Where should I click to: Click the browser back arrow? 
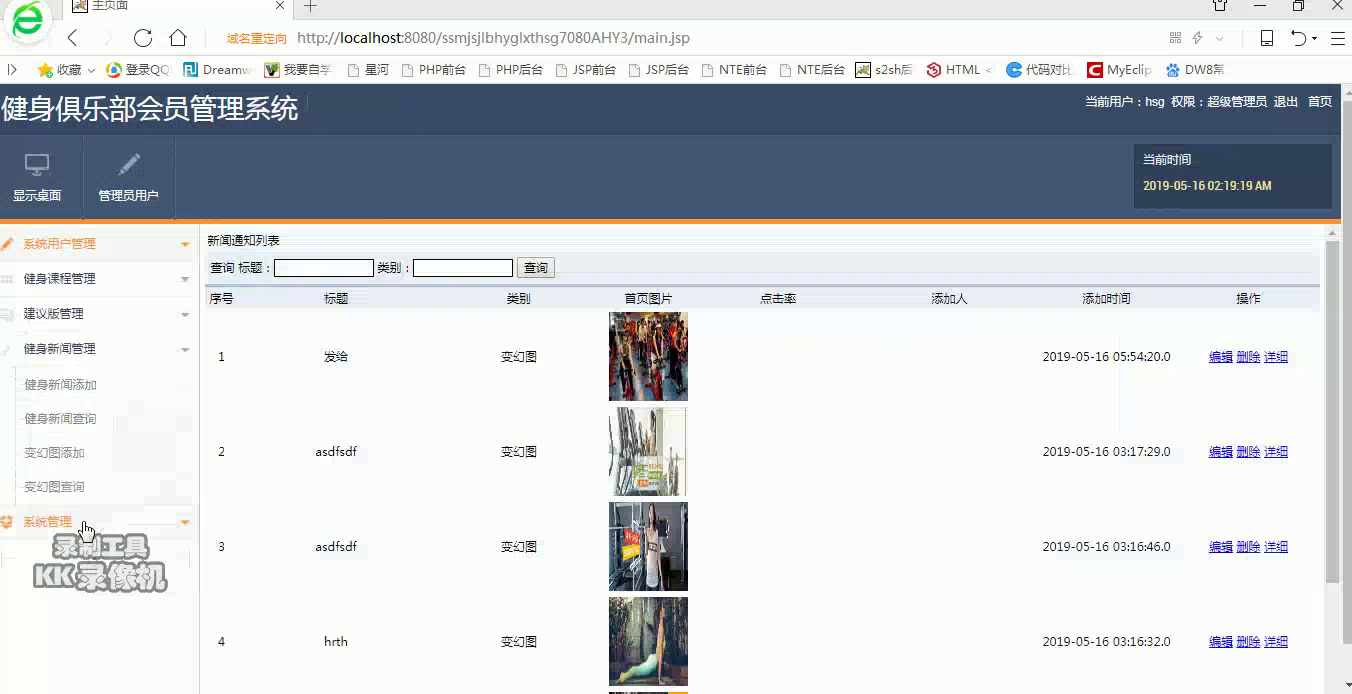(72, 38)
